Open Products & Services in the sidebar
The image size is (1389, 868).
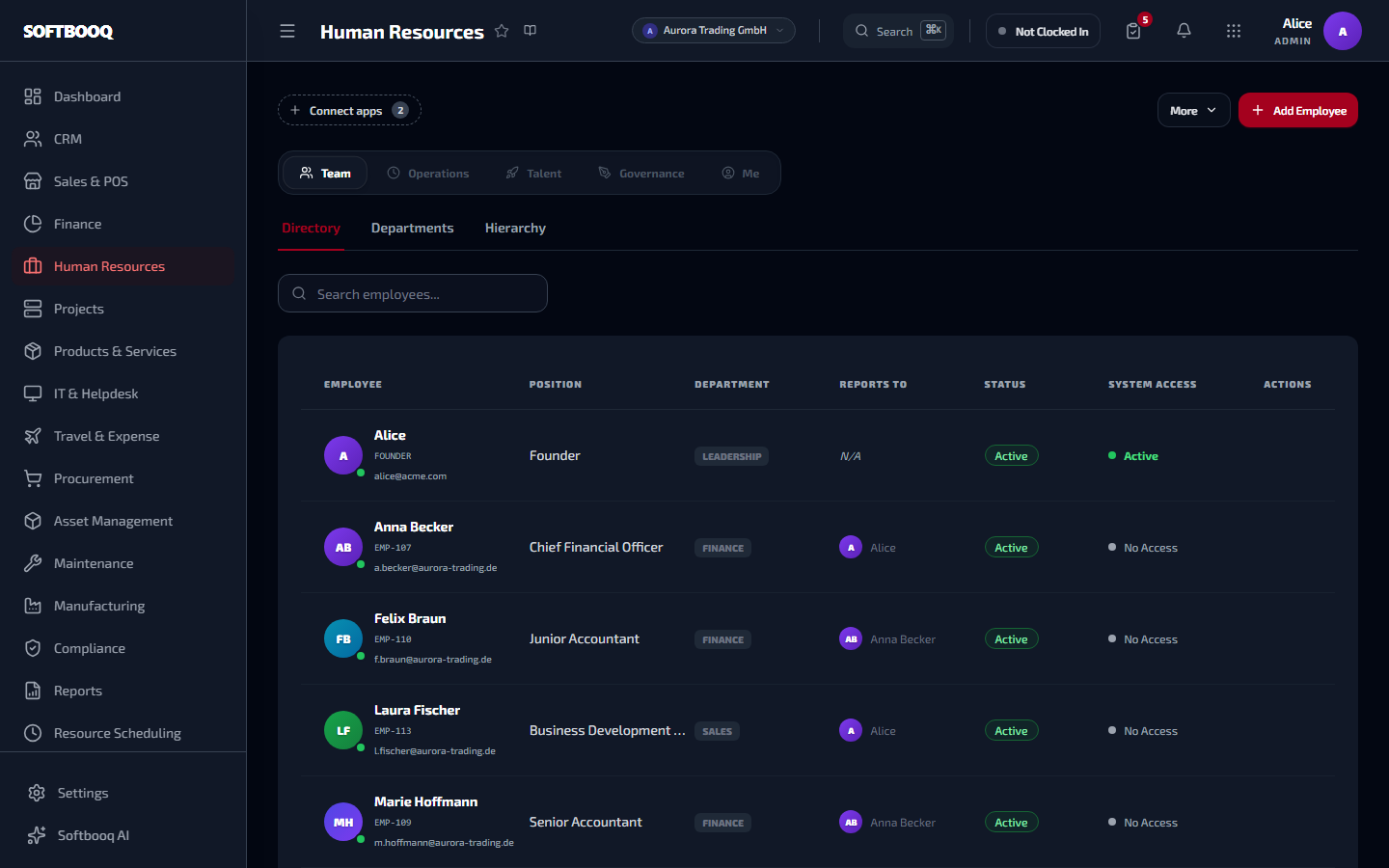point(123,351)
